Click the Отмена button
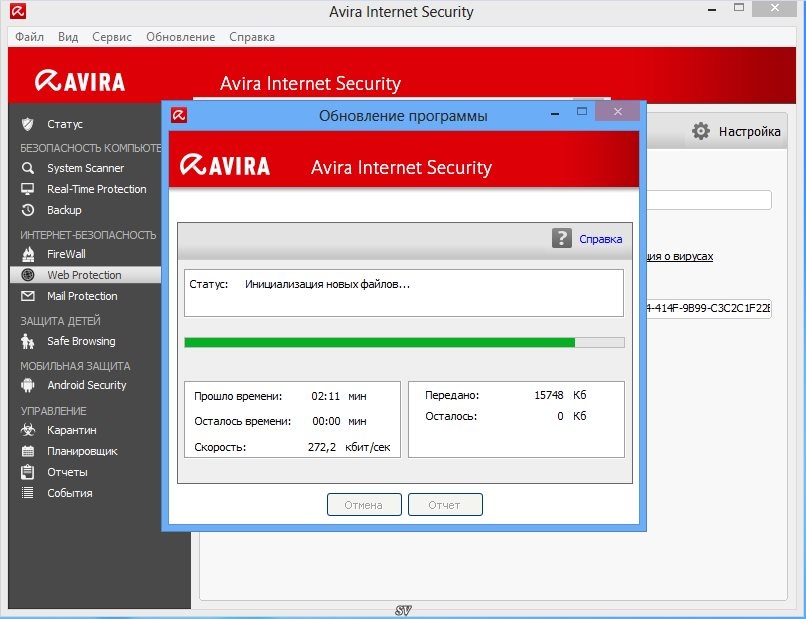806x619 pixels. click(x=364, y=505)
